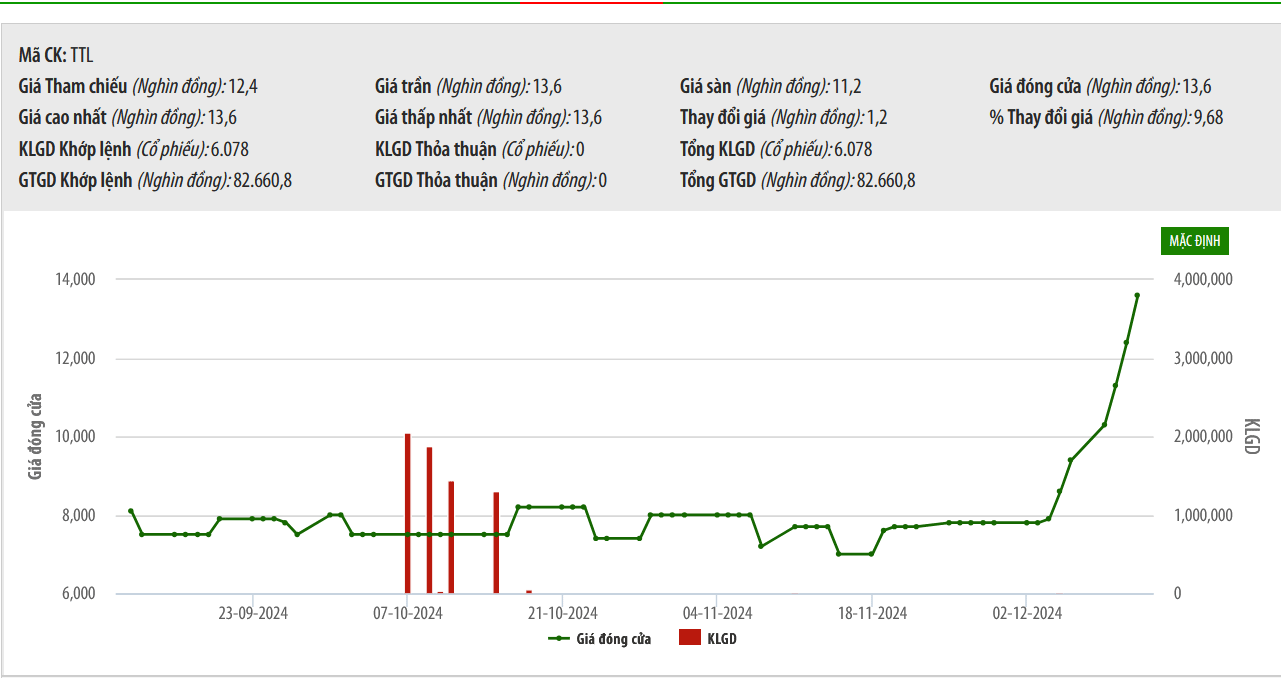Click the vertical KLGD right axis title
The image size is (1281, 678).
(x=1251, y=436)
